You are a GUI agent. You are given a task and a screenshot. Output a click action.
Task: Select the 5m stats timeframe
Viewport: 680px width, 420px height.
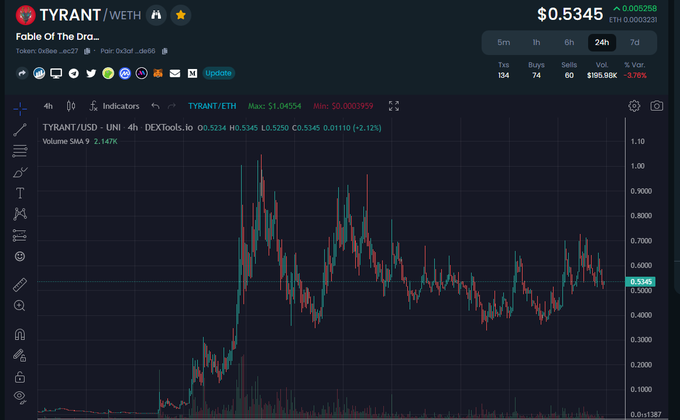[503, 43]
